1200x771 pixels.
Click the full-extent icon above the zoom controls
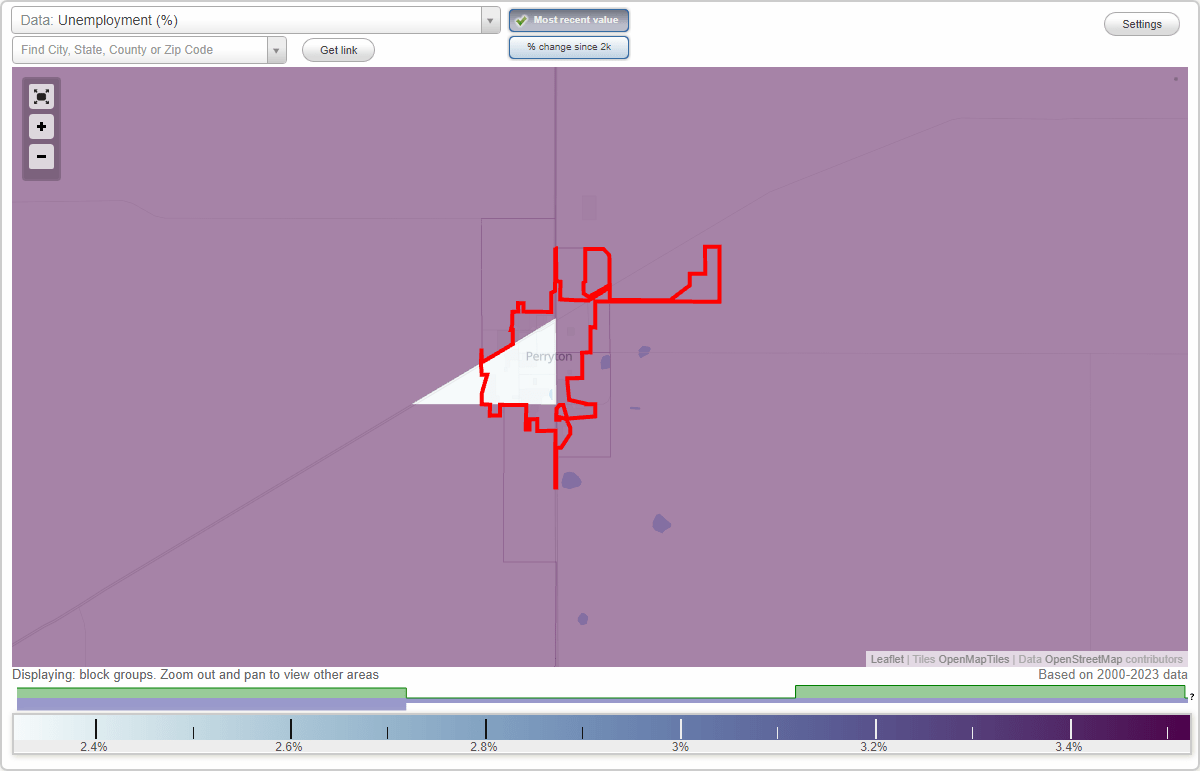pyautogui.click(x=41, y=96)
